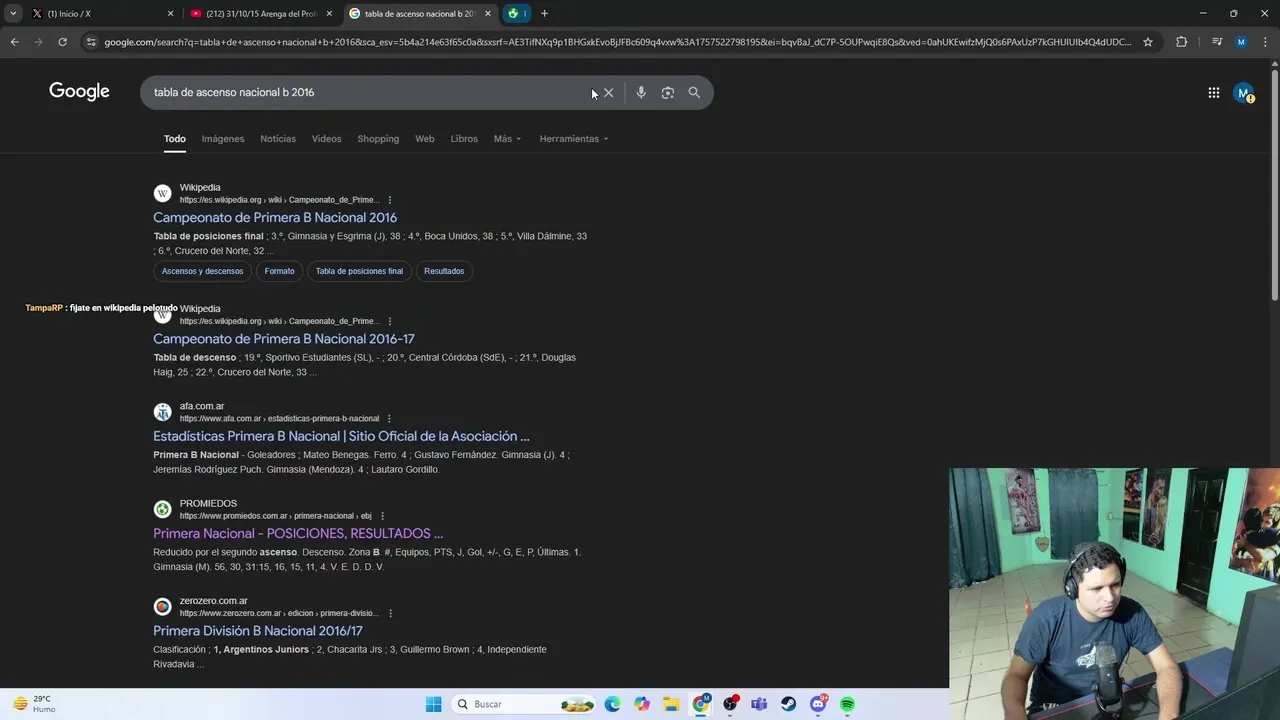This screenshot has width=1280, height=720.
Task: Expand the Más dropdown
Action: tap(507, 139)
